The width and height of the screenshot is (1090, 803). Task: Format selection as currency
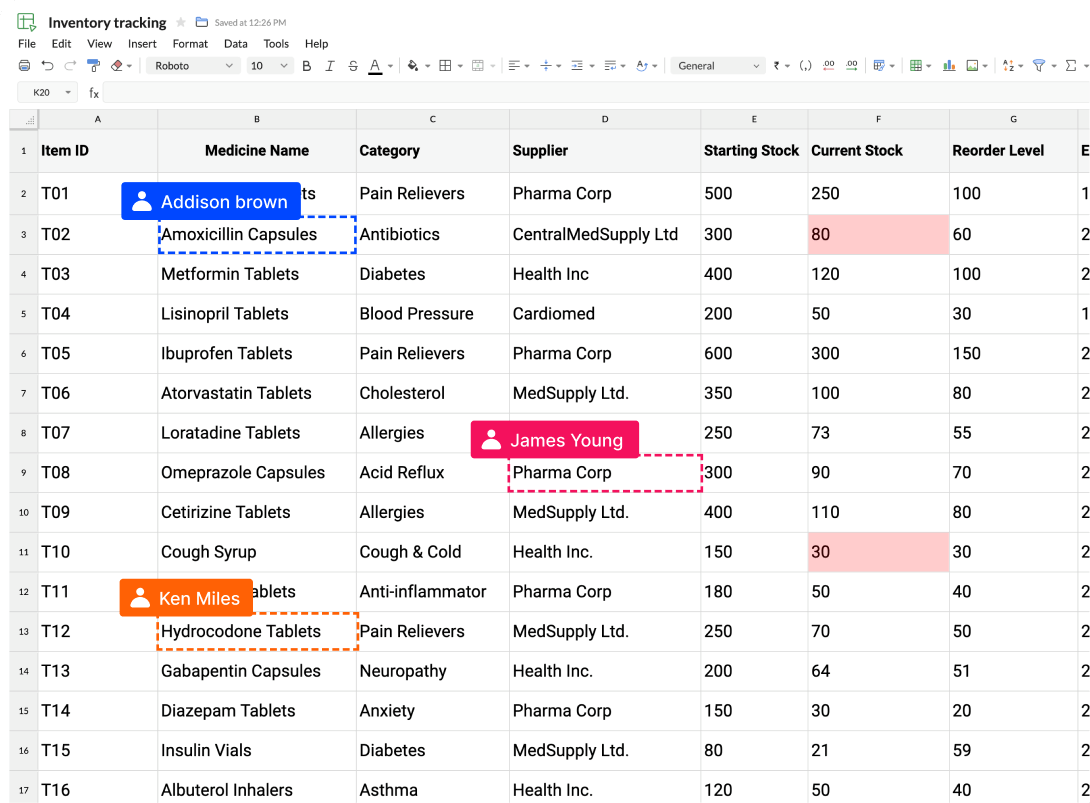pyautogui.click(x=775, y=65)
